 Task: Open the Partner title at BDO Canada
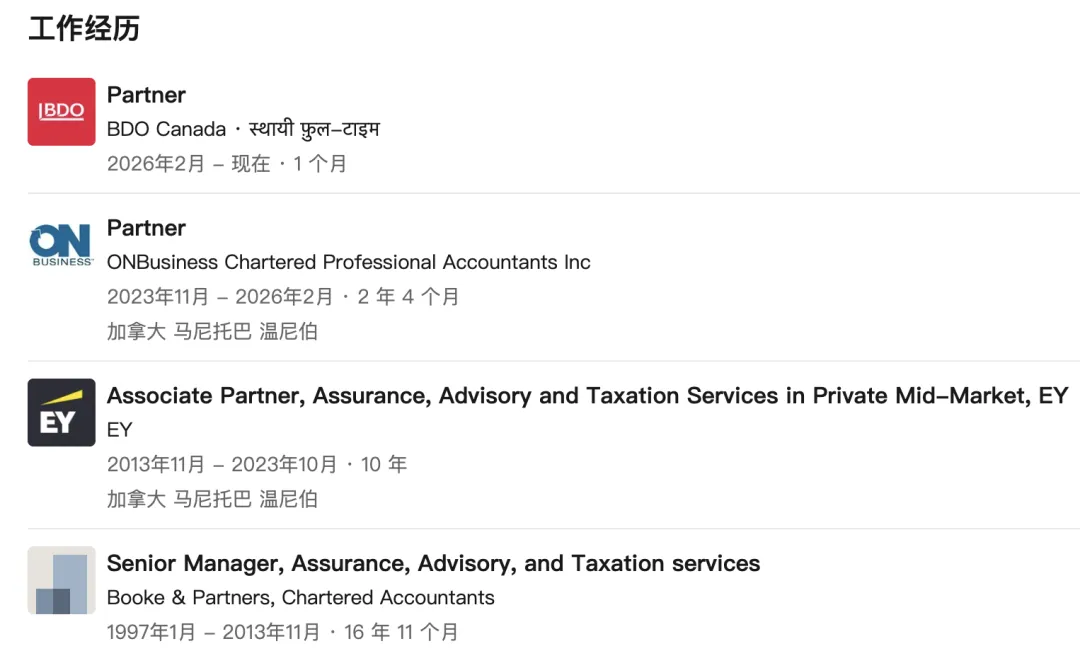click(x=146, y=95)
